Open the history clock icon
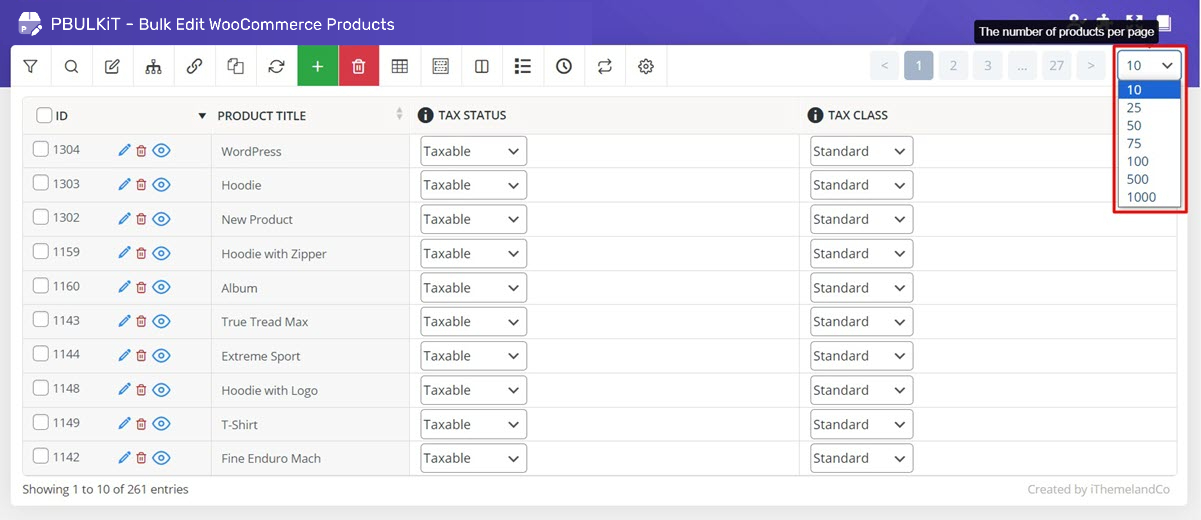 [x=564, y=67]
